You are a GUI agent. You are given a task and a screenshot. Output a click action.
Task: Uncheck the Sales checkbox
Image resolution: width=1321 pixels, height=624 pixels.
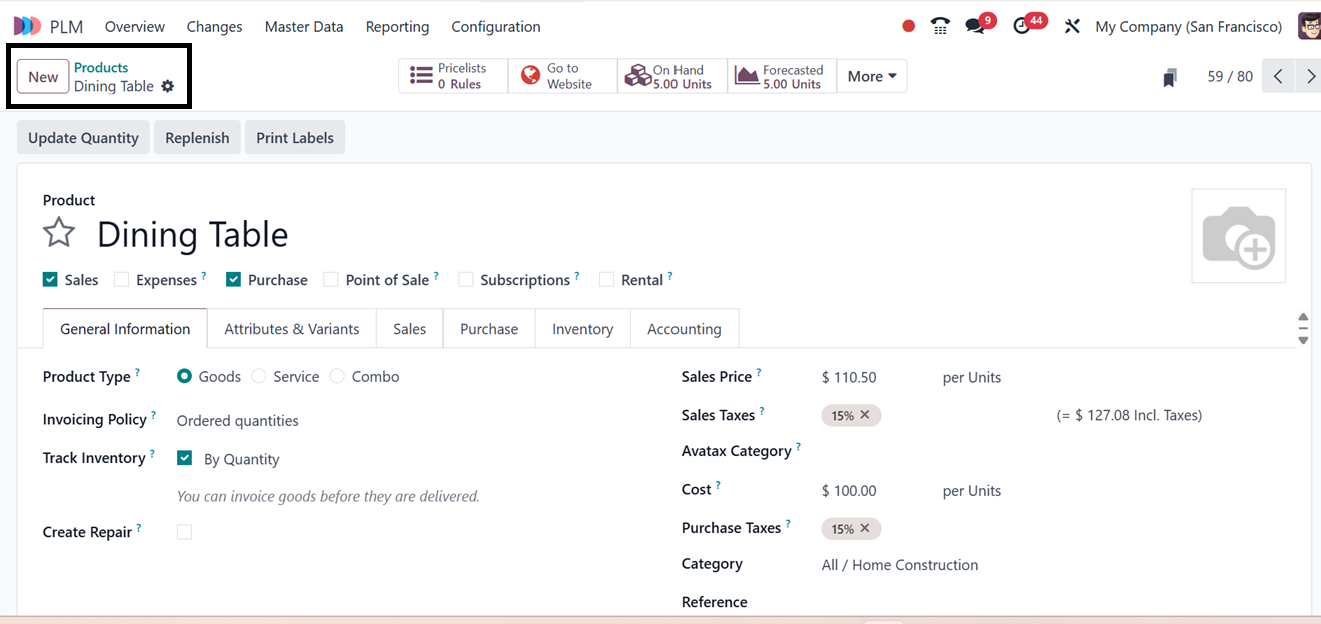tap(50, 280)
